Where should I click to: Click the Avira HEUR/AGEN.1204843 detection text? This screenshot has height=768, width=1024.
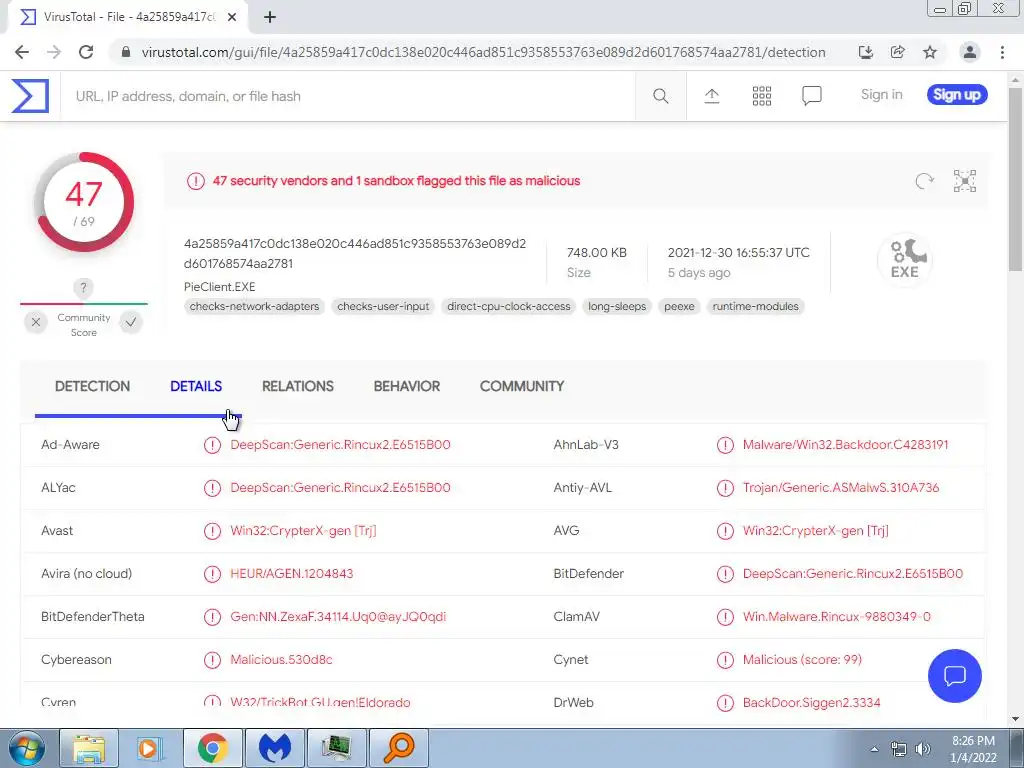(291, 573)
